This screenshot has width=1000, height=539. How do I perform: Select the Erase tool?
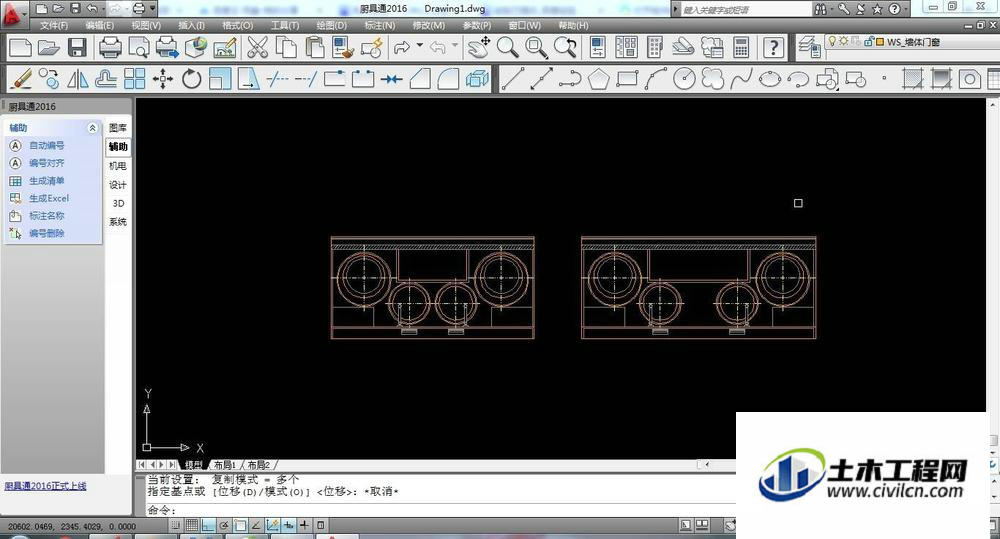tap(21, 79)
